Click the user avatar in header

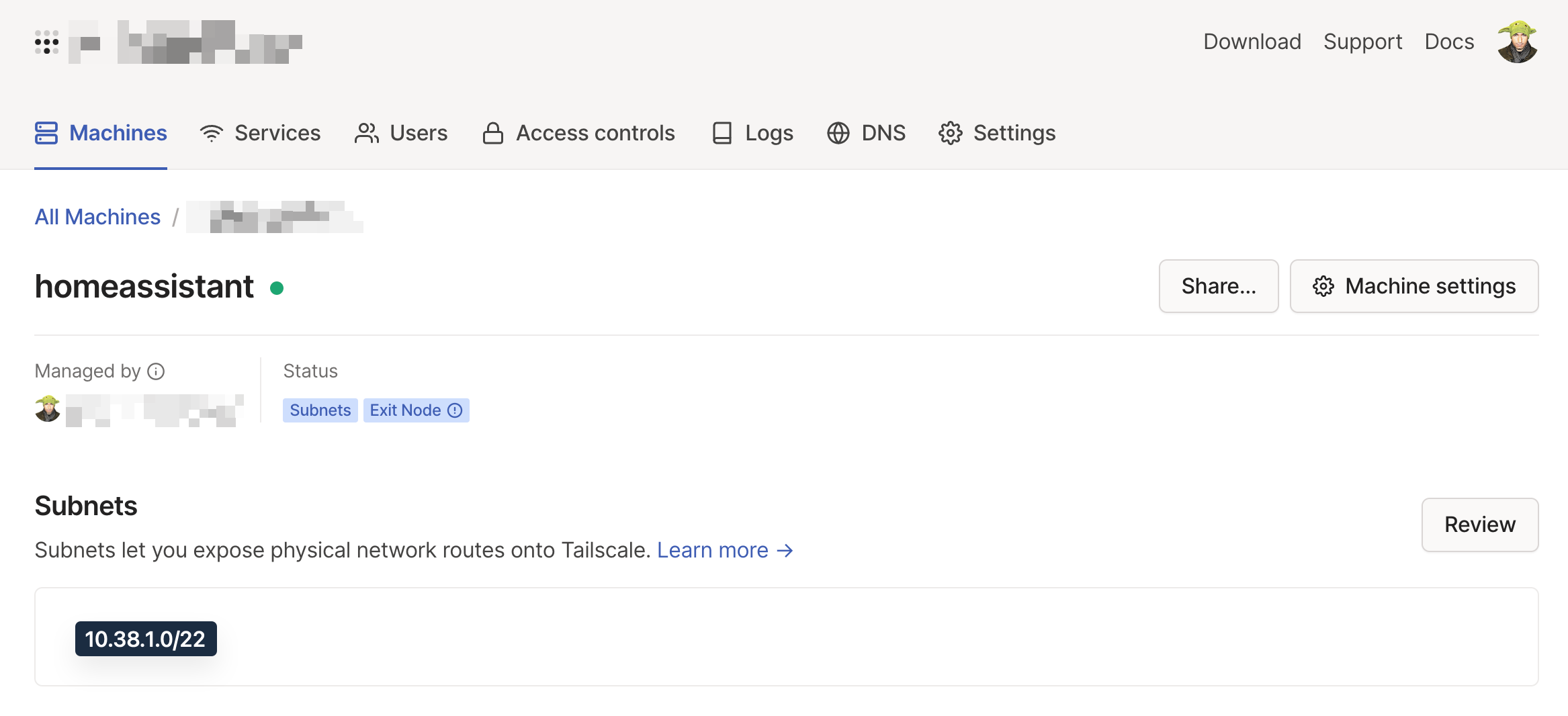point(1517,42)
